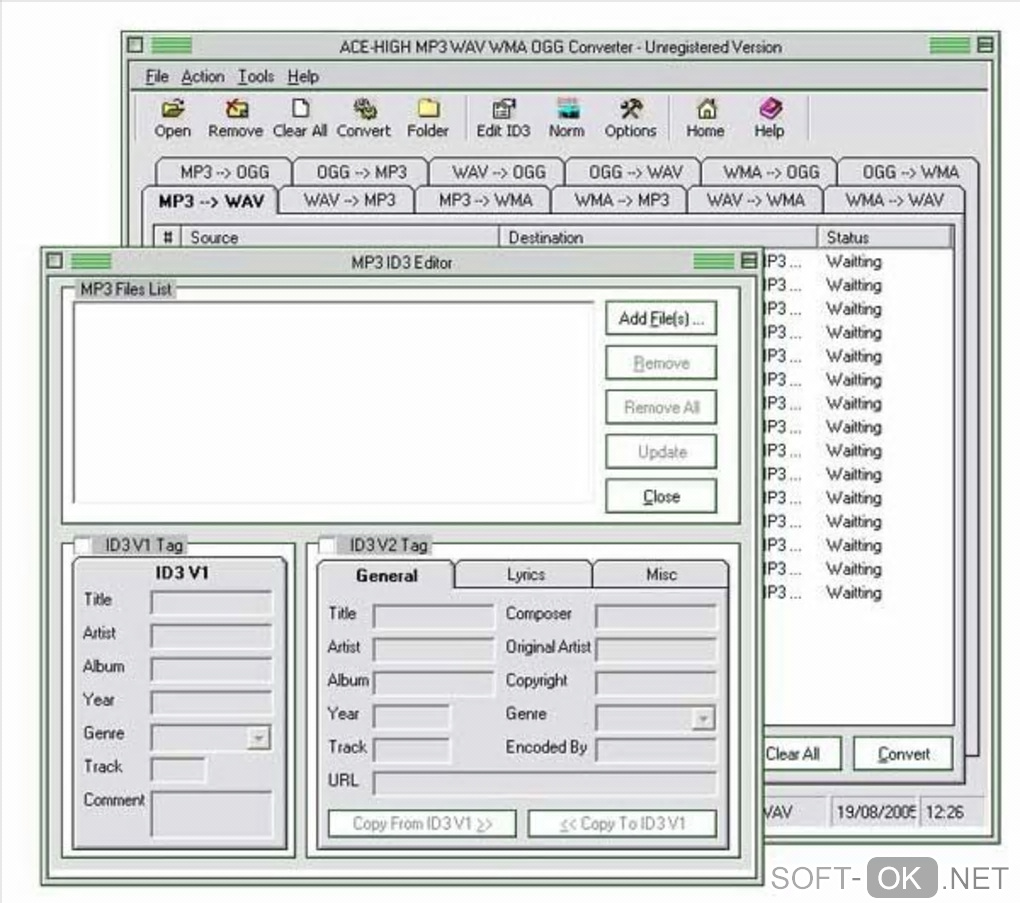The height and width of the screenshot is (903, 1020).
Task: Click the ID3 V1 Artist field
Action: pyautogui.click(x=211, y=636)
